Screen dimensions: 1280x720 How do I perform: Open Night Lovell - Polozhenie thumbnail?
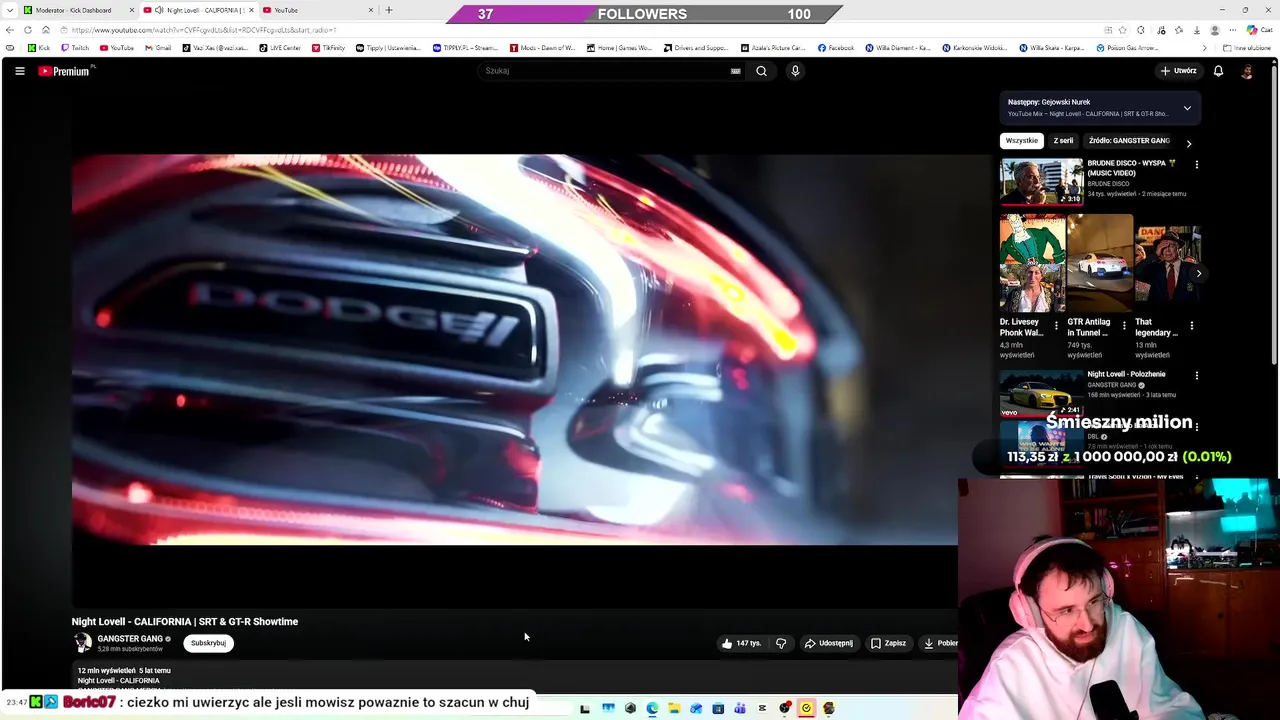pos(1041,393)
